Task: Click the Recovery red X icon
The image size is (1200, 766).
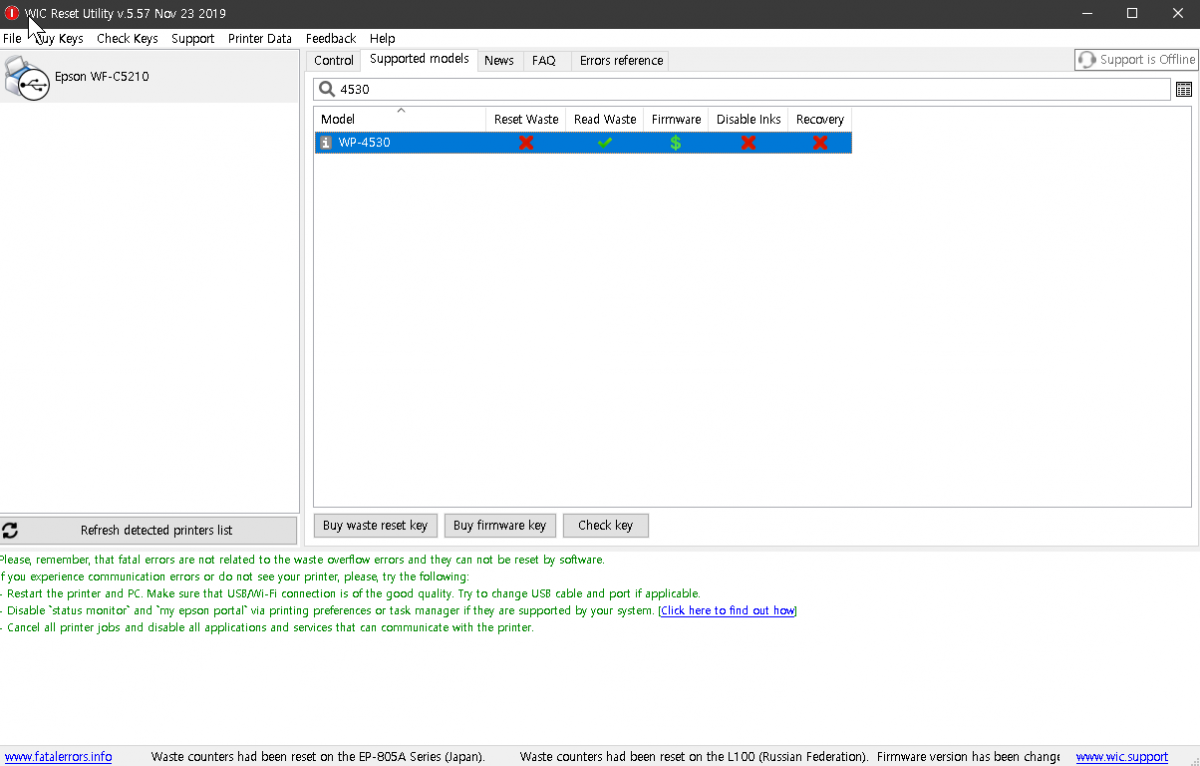Action: pyautogui.click(x=820, y=143)
